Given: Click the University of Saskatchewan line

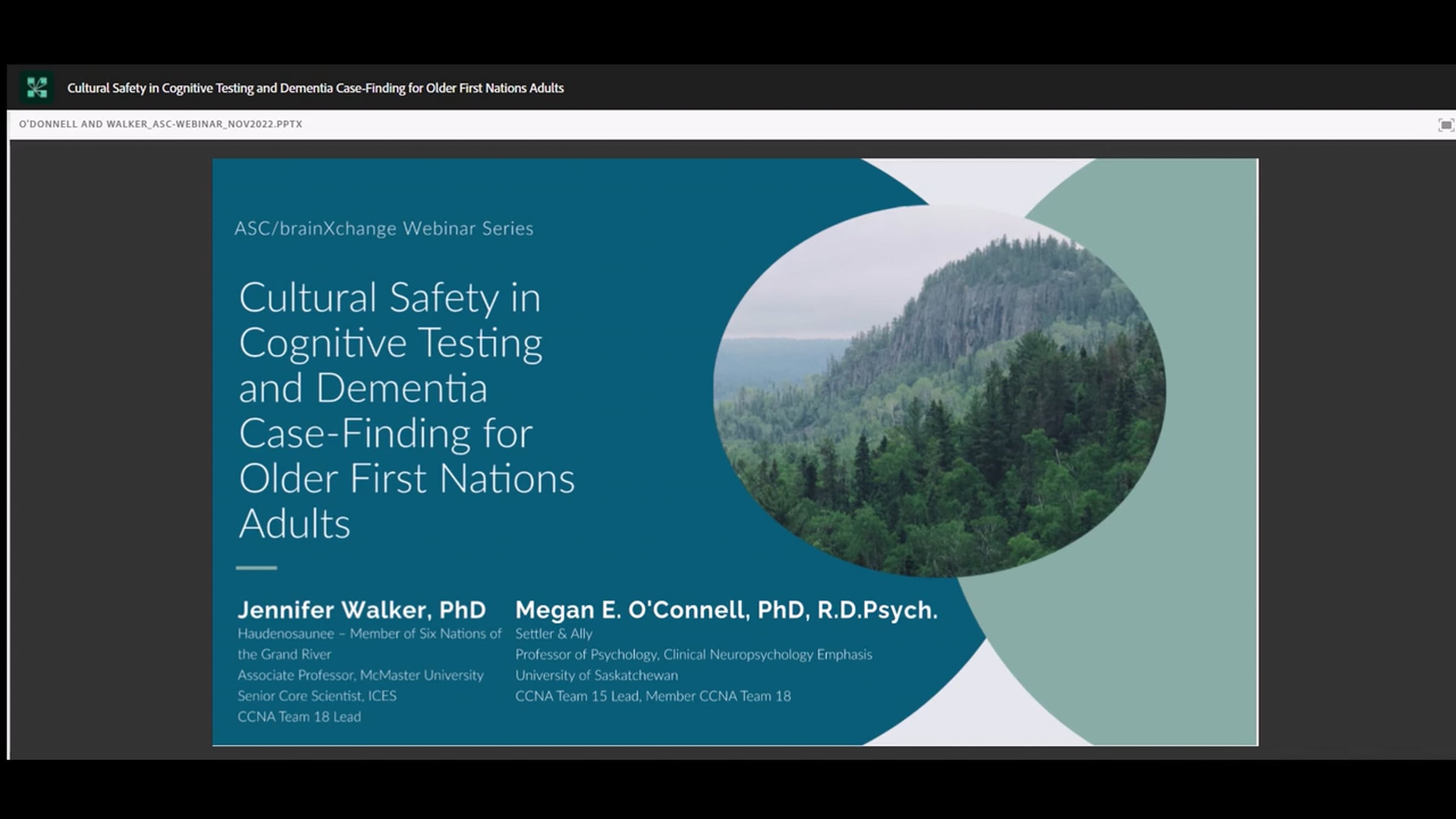Looking at the screenshot, I should pyautogui.click(x=597, y=675).
